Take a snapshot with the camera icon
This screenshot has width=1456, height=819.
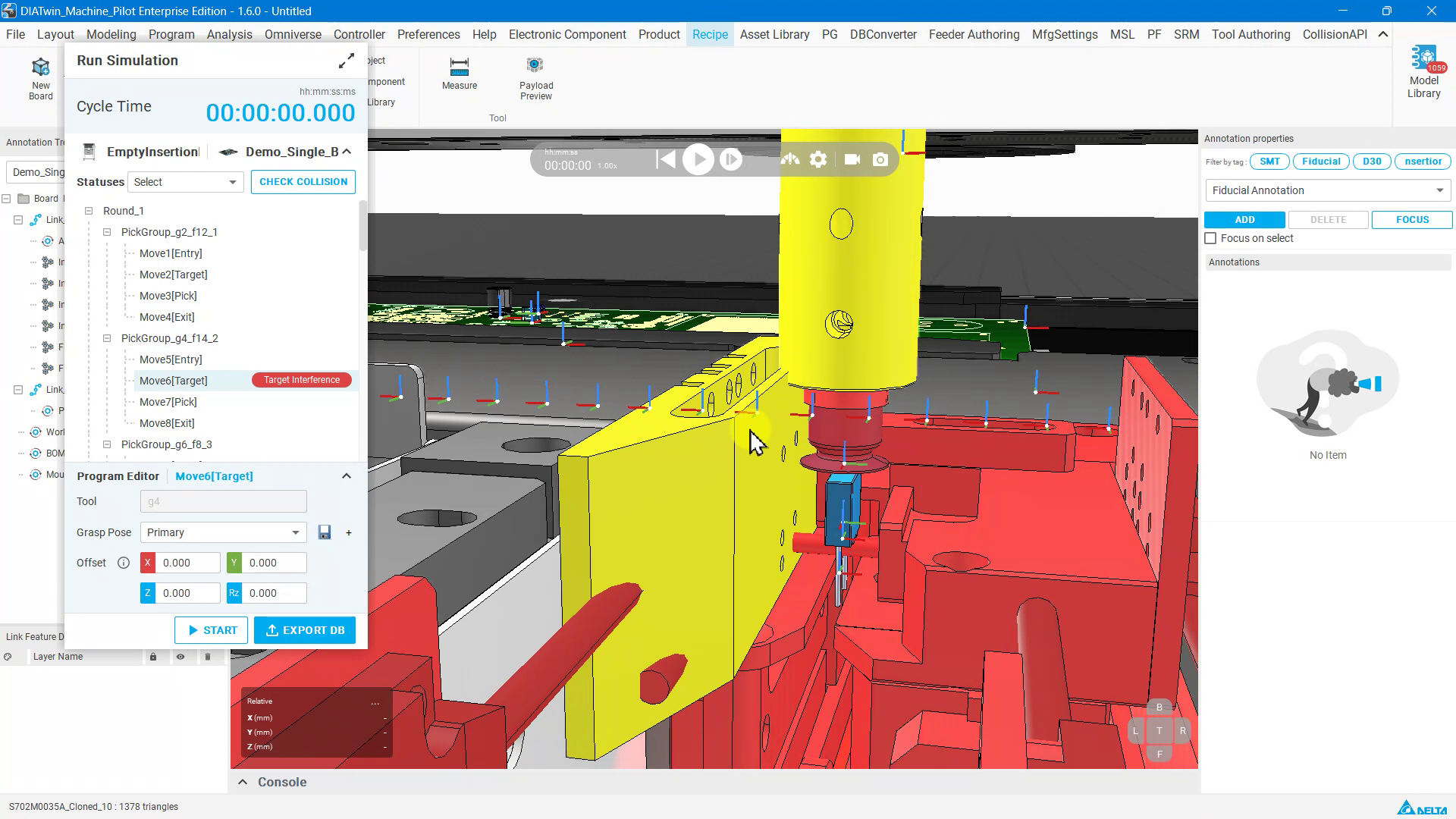(x=880, y=159)
